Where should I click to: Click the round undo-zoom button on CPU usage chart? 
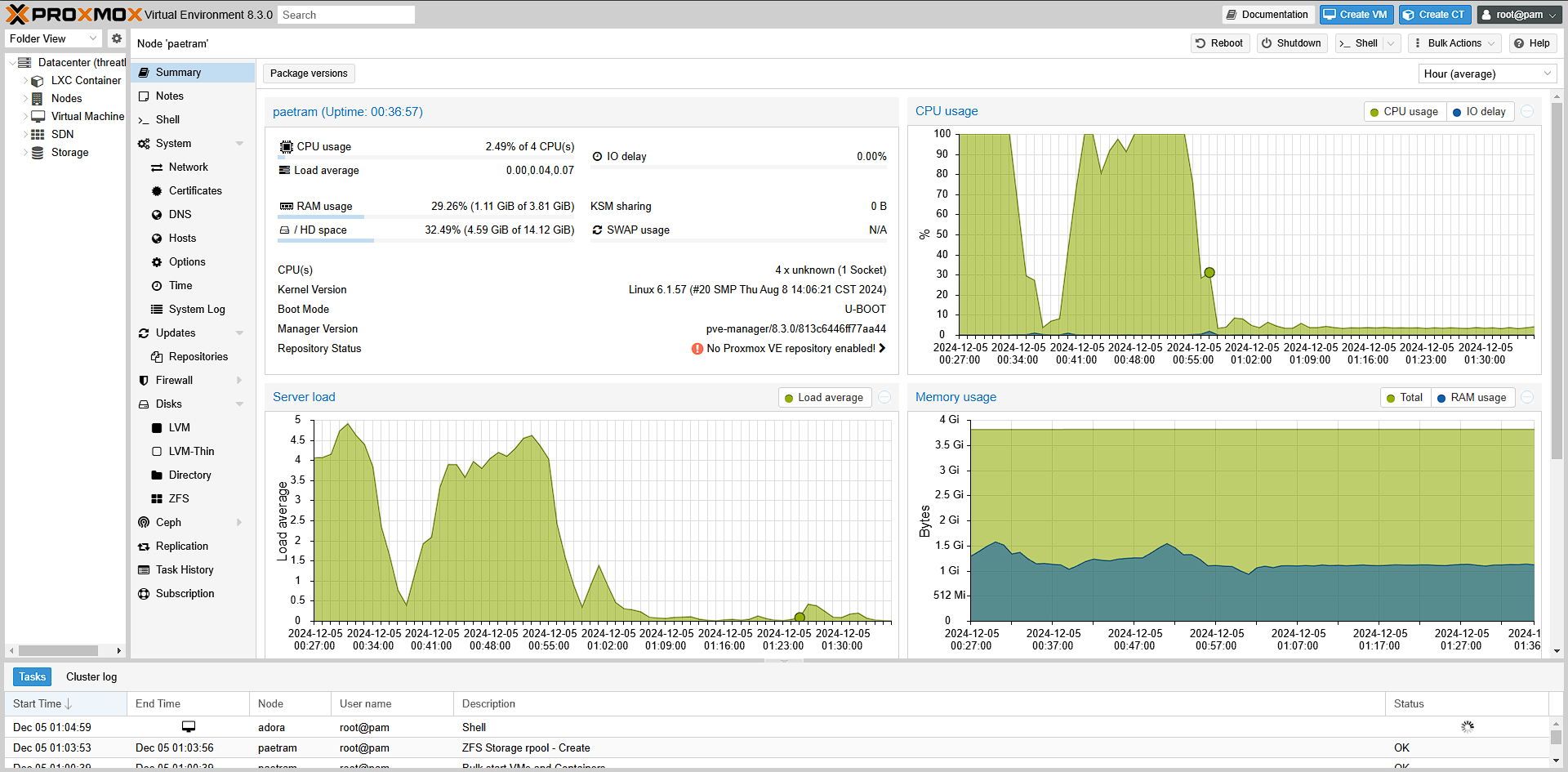[x=1527, y=112]
